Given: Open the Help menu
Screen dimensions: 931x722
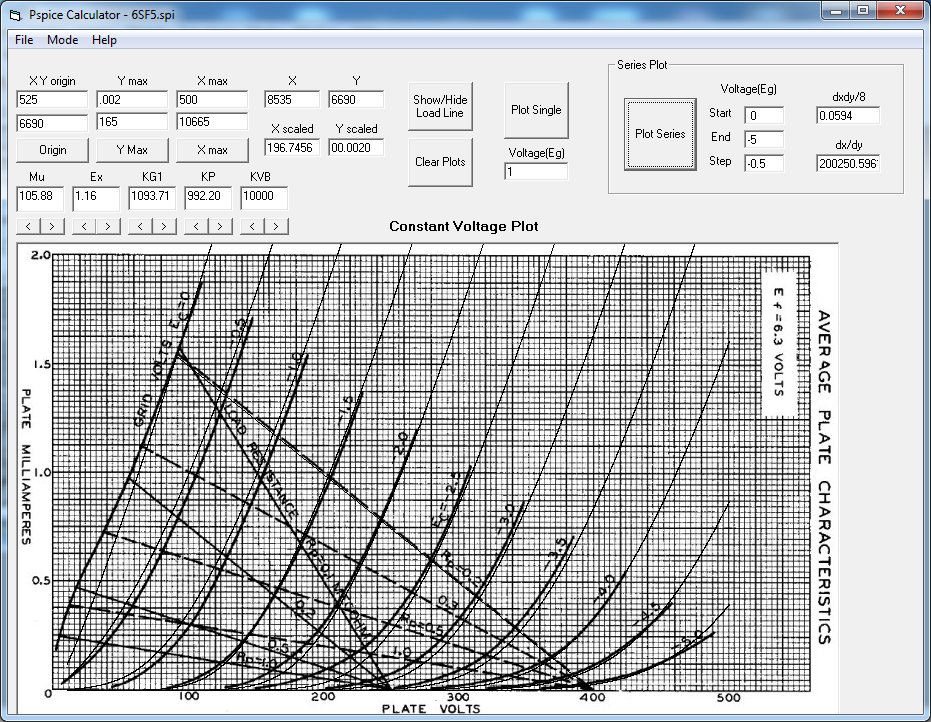Looking at the screenshot, I should pyautogui.click(x=104, y=40).
